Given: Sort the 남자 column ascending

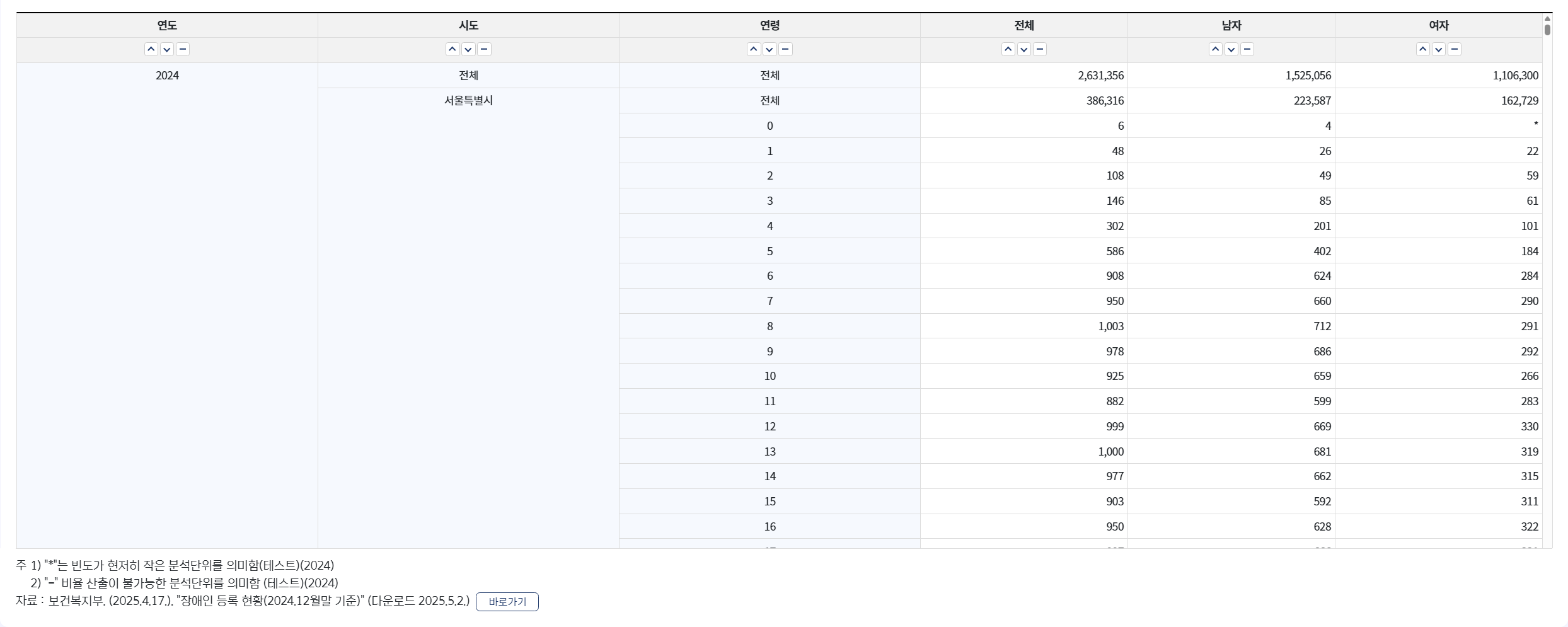Looking at the screenshot, I should pos(1215,49).
